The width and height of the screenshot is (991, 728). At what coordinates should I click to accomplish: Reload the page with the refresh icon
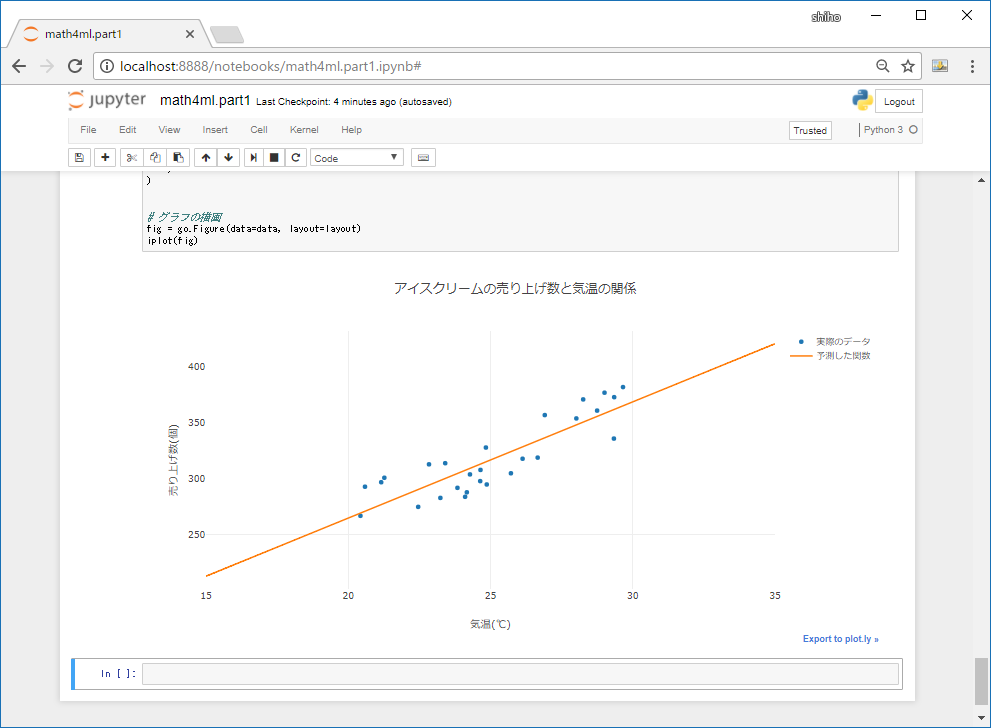[75, 66]
